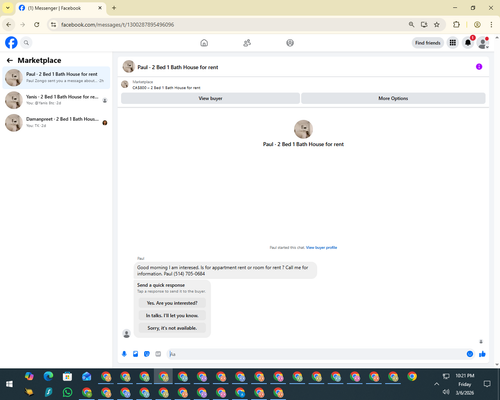Click the large Paul listing thumbnail in chat
This screenshot has height=400, width=500.
[303, 129]
